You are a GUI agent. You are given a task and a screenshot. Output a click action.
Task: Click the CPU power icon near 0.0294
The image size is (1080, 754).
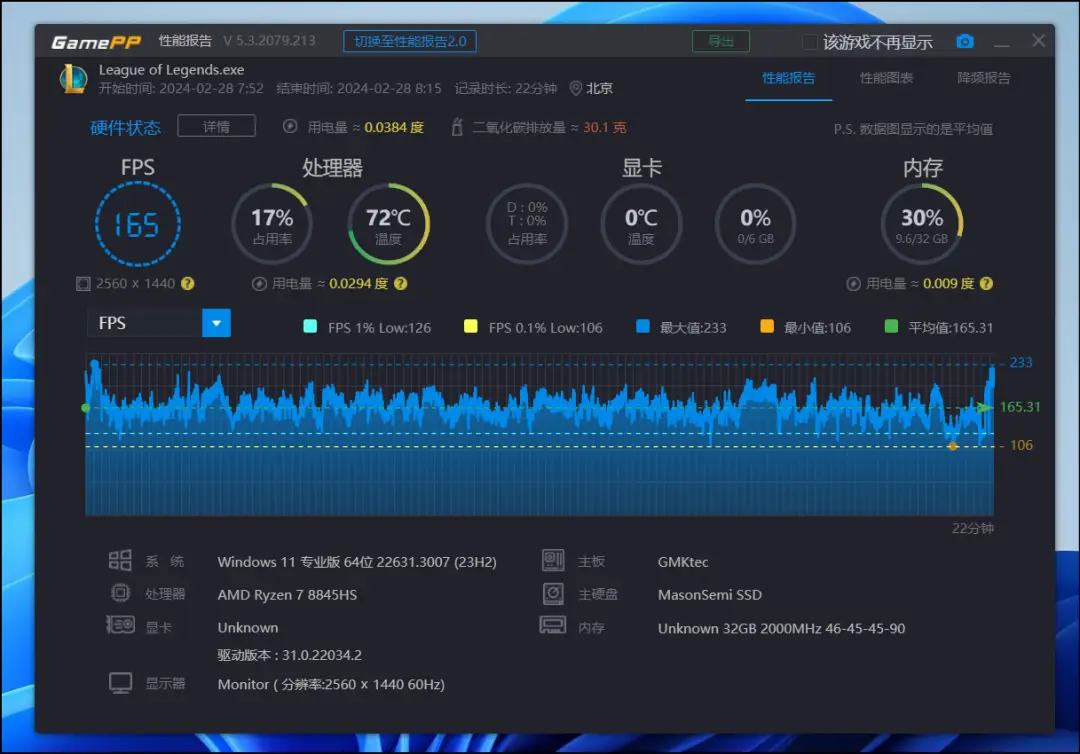tap(259, 284)
